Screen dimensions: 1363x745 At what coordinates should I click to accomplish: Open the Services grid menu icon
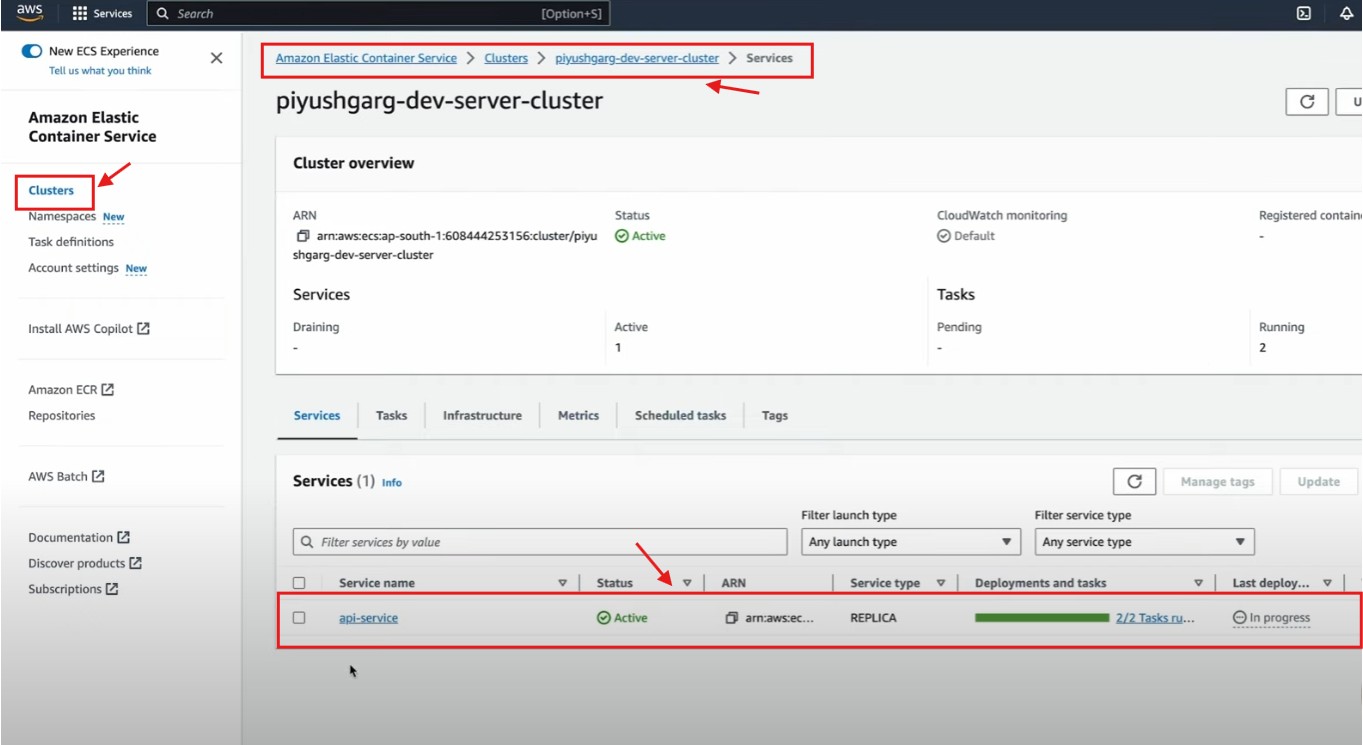[x=80, y=14]
